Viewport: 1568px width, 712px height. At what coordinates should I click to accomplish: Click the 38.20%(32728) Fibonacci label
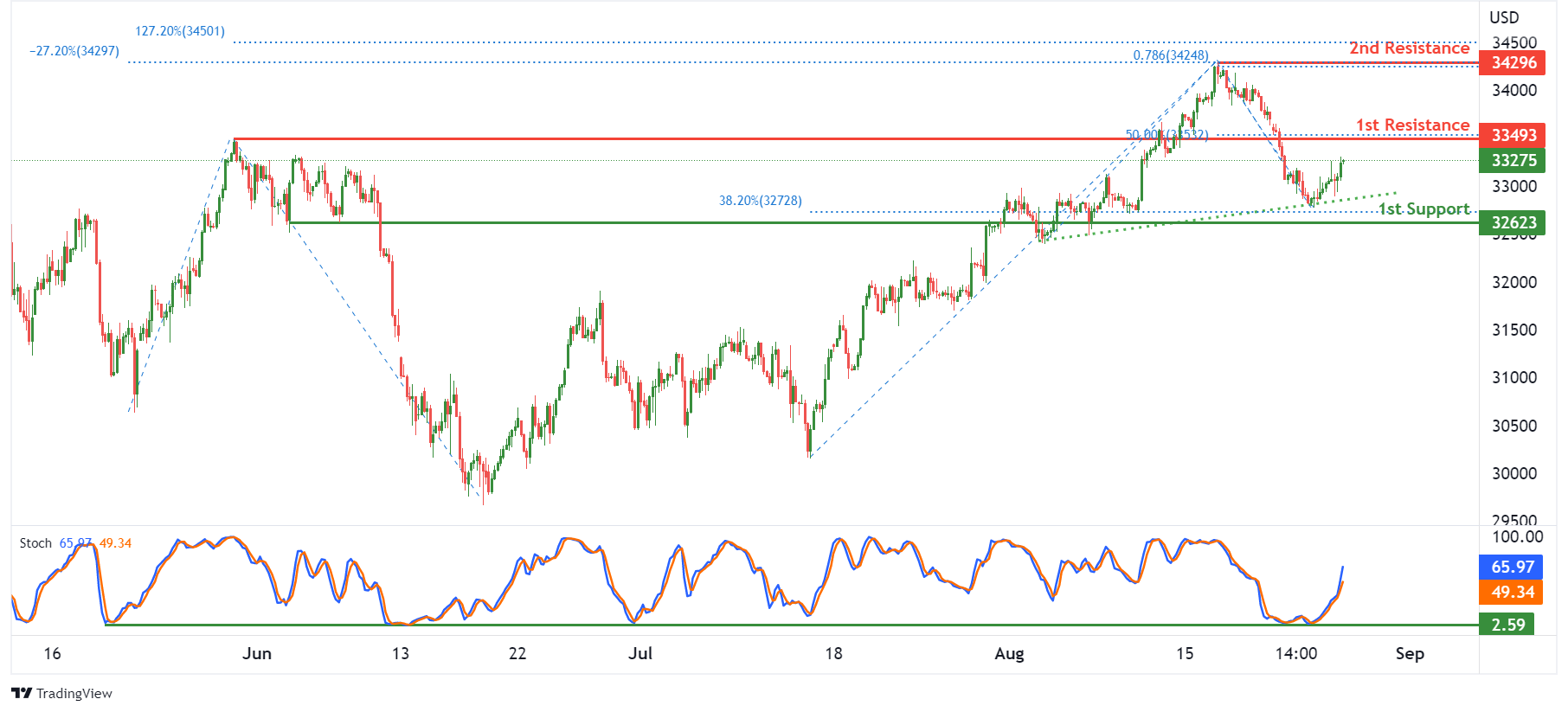[x=761, y=201]
